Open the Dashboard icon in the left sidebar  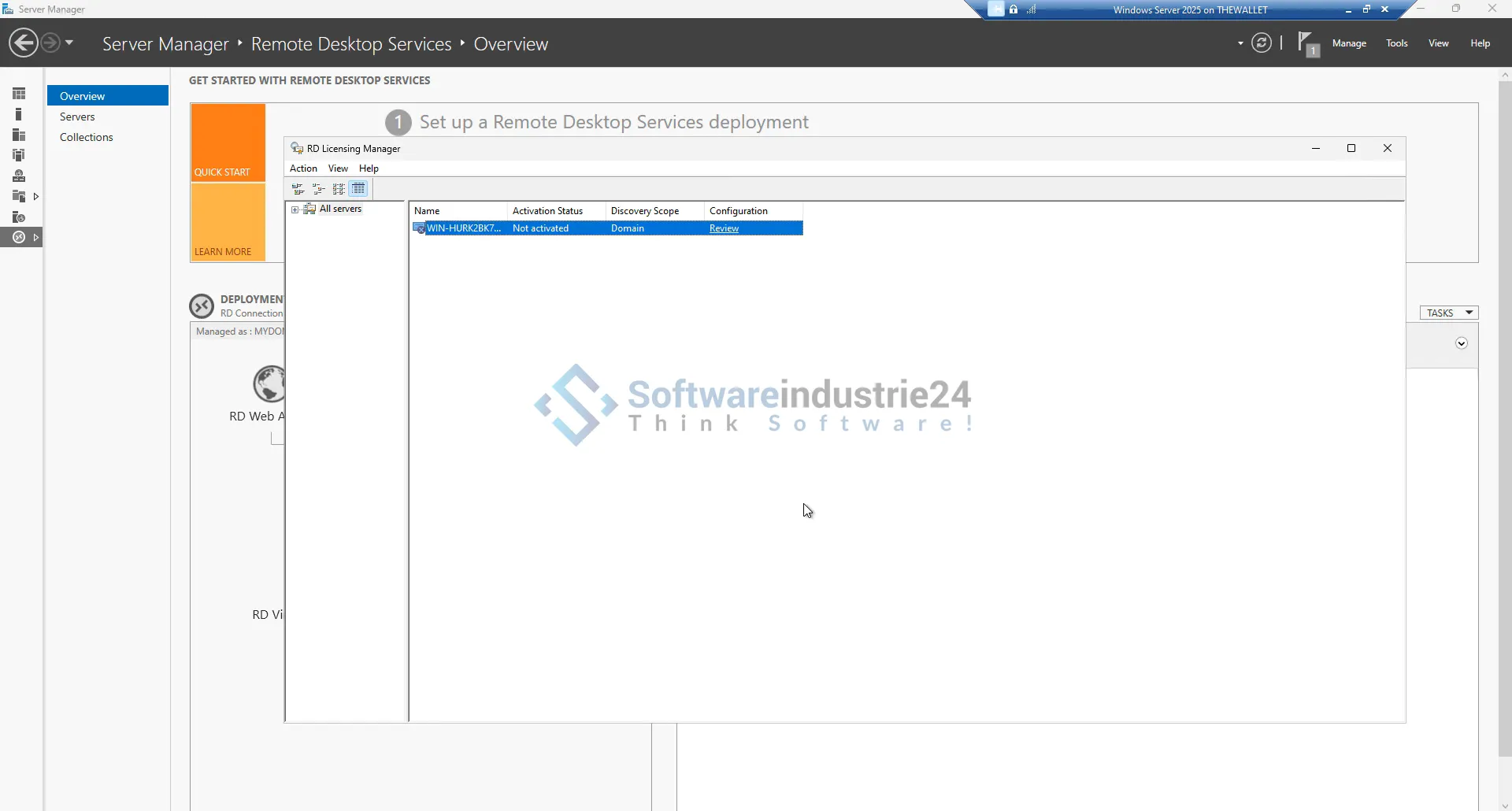tap(19, 94)
